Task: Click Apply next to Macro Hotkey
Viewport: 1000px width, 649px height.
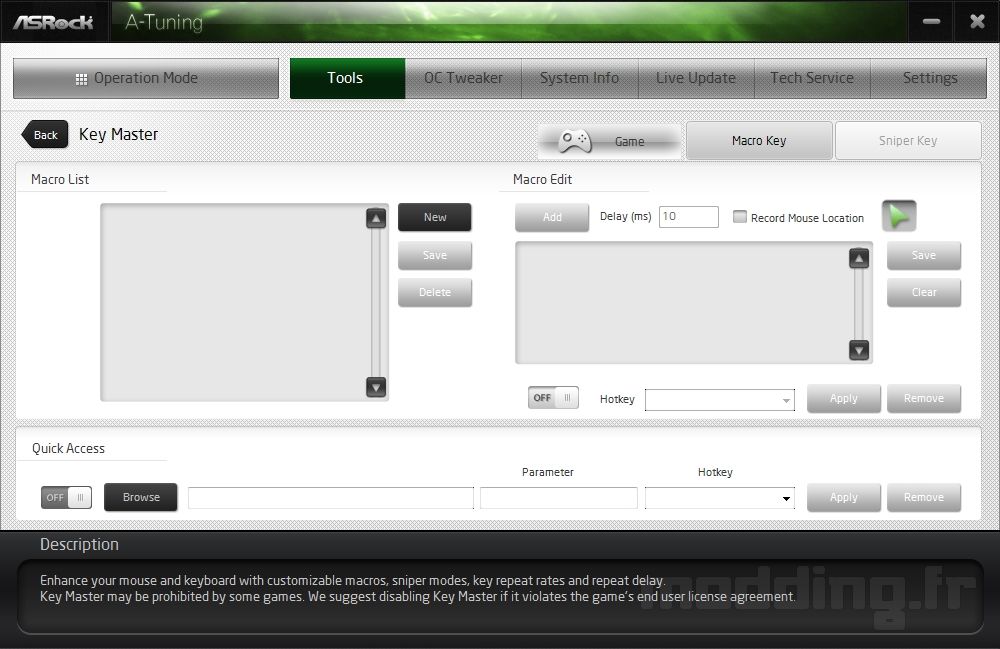Action: (844, 398)
